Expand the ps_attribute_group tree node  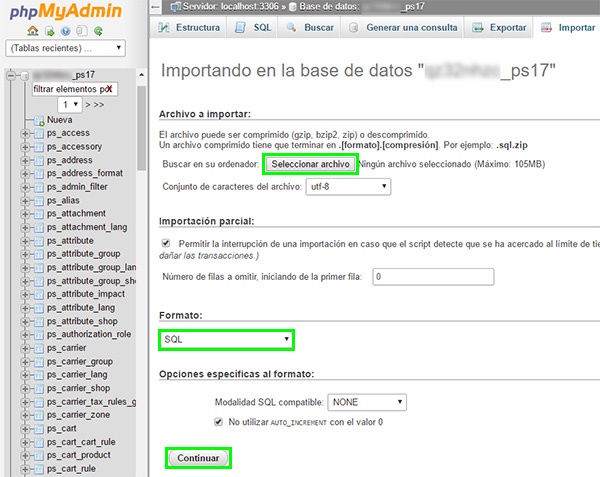[x=25, y=255]
